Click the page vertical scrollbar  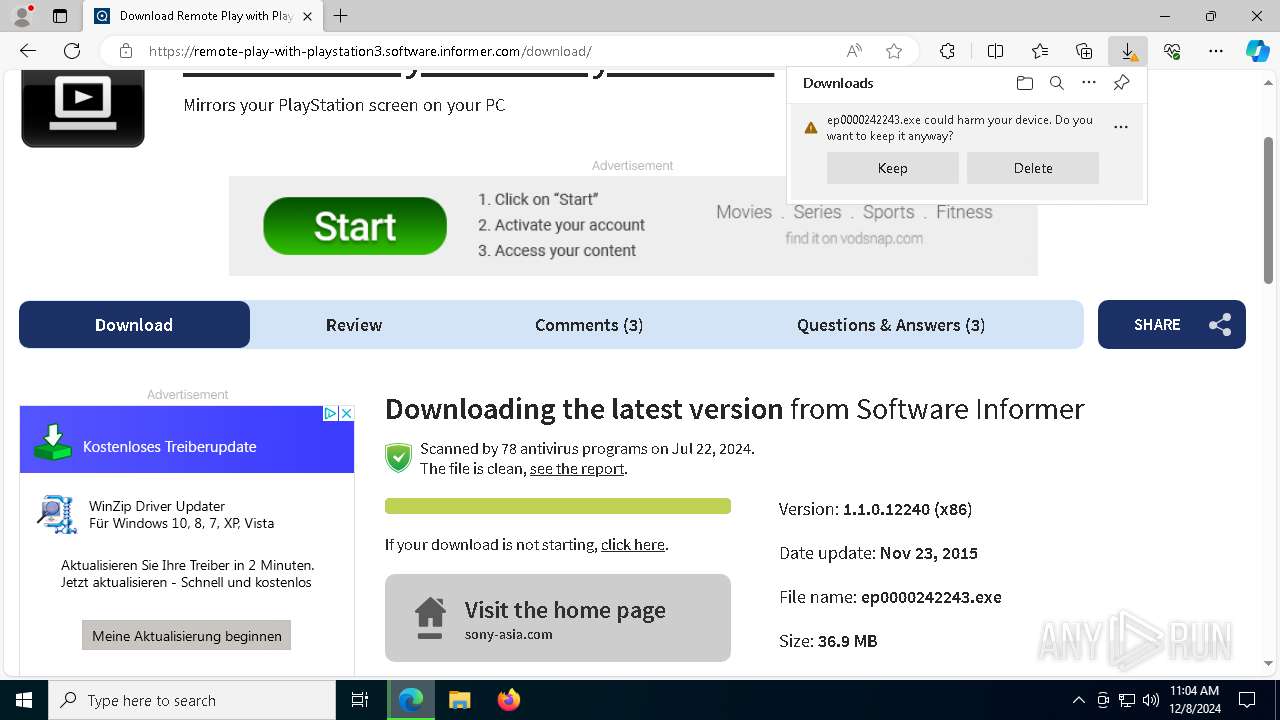tap(1269, 210)
